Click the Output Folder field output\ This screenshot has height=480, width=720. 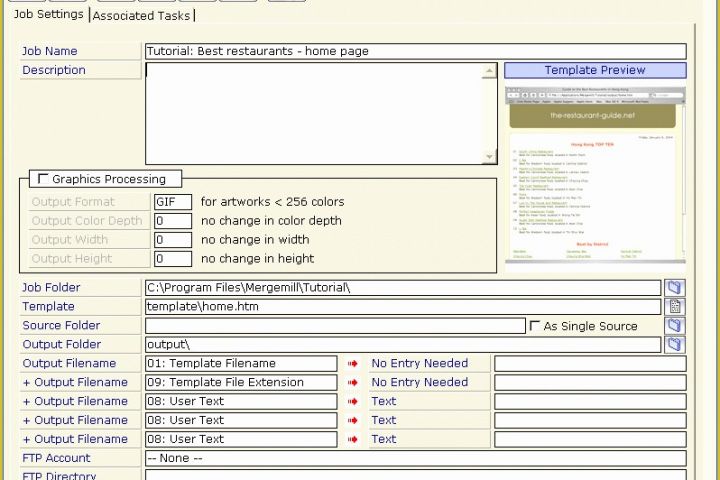[x=403, y=344]
